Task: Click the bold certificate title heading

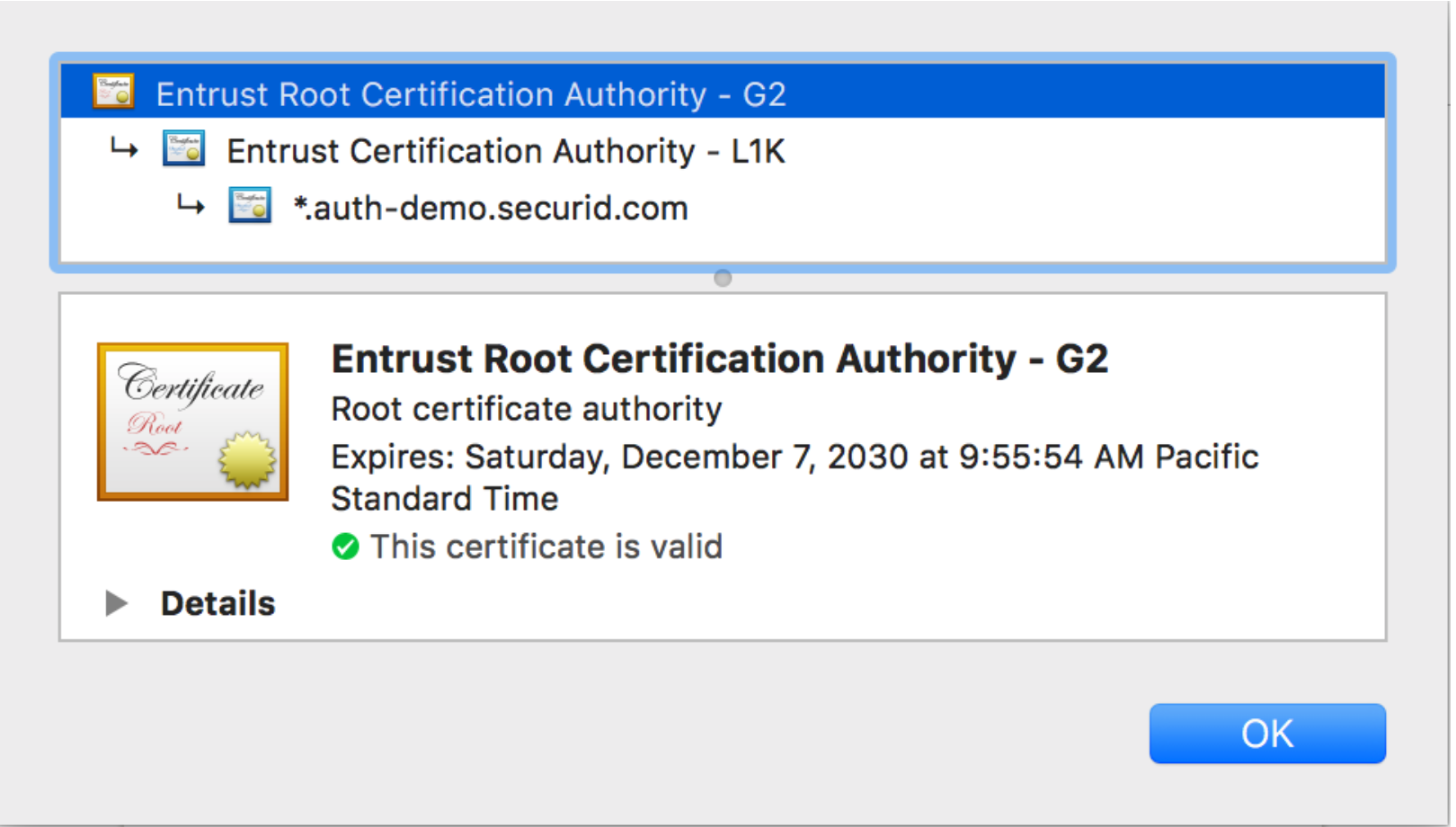Action: click(719, 359)
